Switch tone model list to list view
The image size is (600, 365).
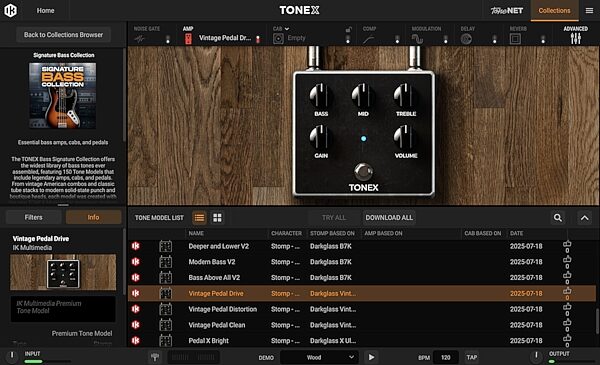coord(199,218)
